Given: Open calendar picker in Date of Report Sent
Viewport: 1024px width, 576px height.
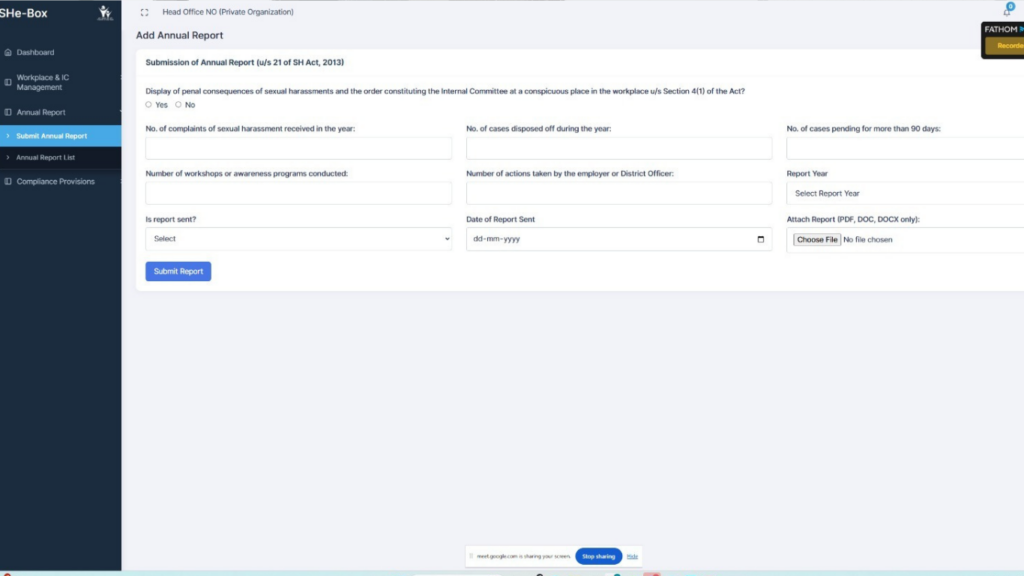Looking at the screenshot, I should 760,240.
